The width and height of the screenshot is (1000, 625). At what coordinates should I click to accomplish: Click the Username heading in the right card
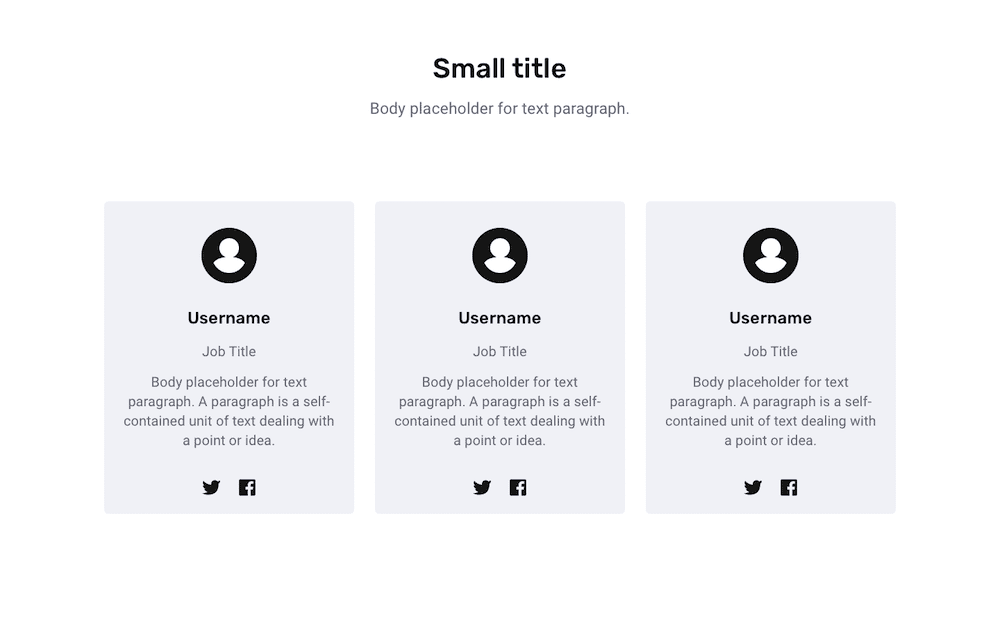point(770,318)
